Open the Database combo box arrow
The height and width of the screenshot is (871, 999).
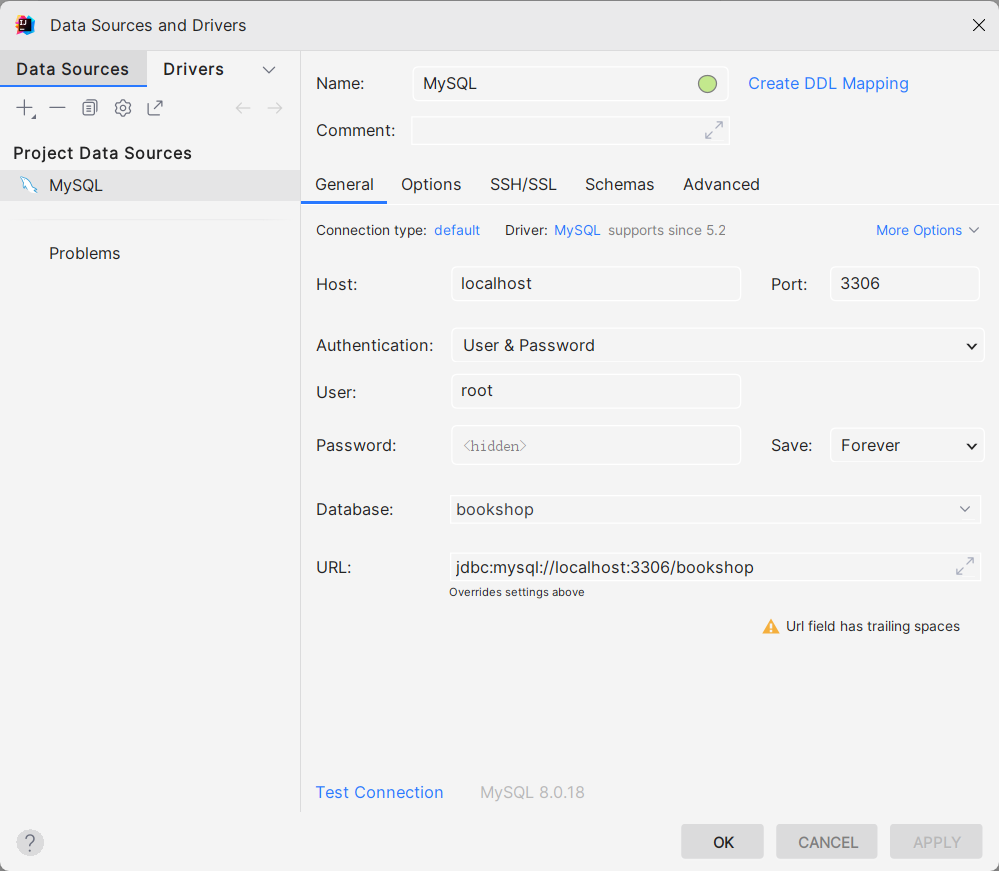965,509
